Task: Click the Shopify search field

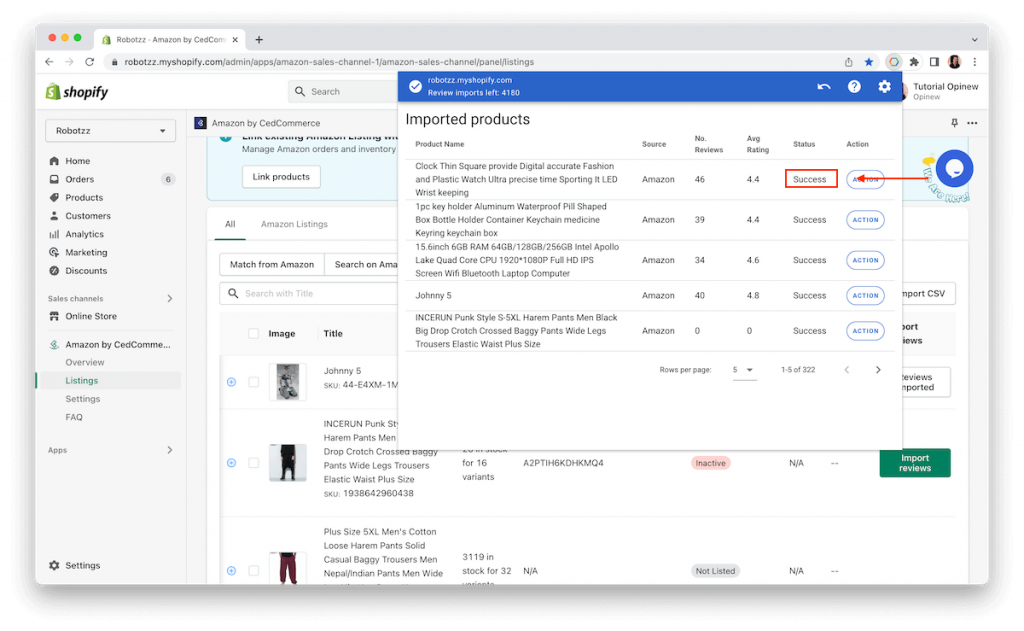Action: (x=344, y=91)
